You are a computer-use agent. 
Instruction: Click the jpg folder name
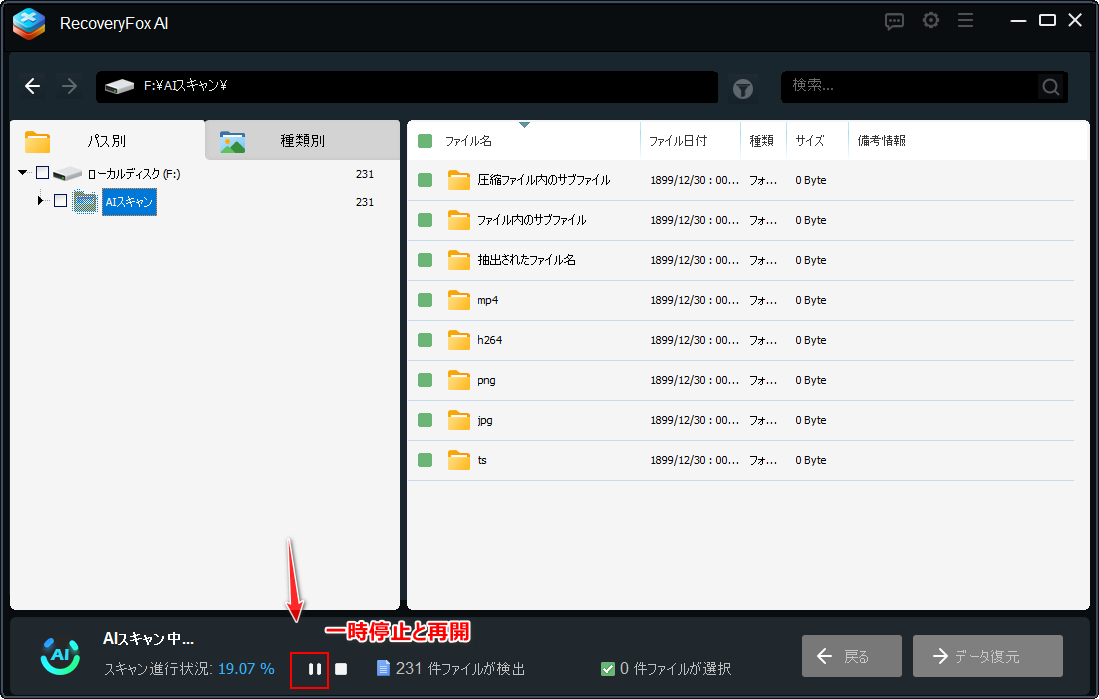point(485,421)
